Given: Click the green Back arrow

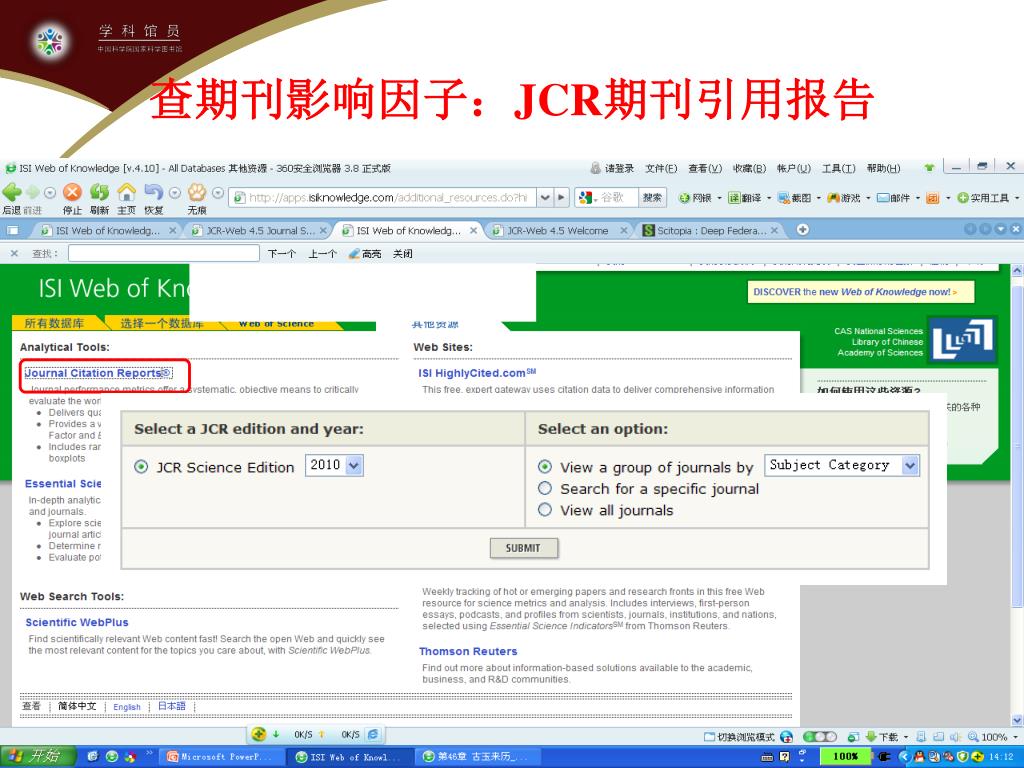Looking at the screenshot, I should tap(12, 192).
